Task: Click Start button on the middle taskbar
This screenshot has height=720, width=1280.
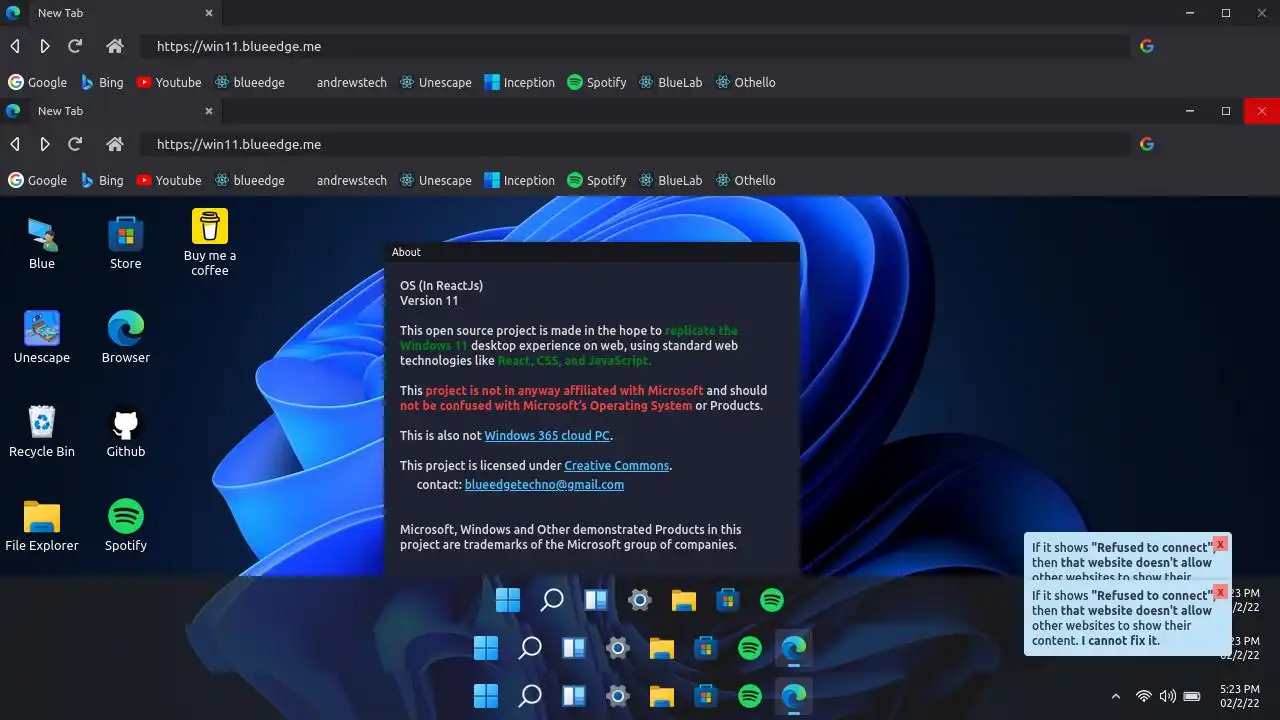Action: [x=486, y=648]
